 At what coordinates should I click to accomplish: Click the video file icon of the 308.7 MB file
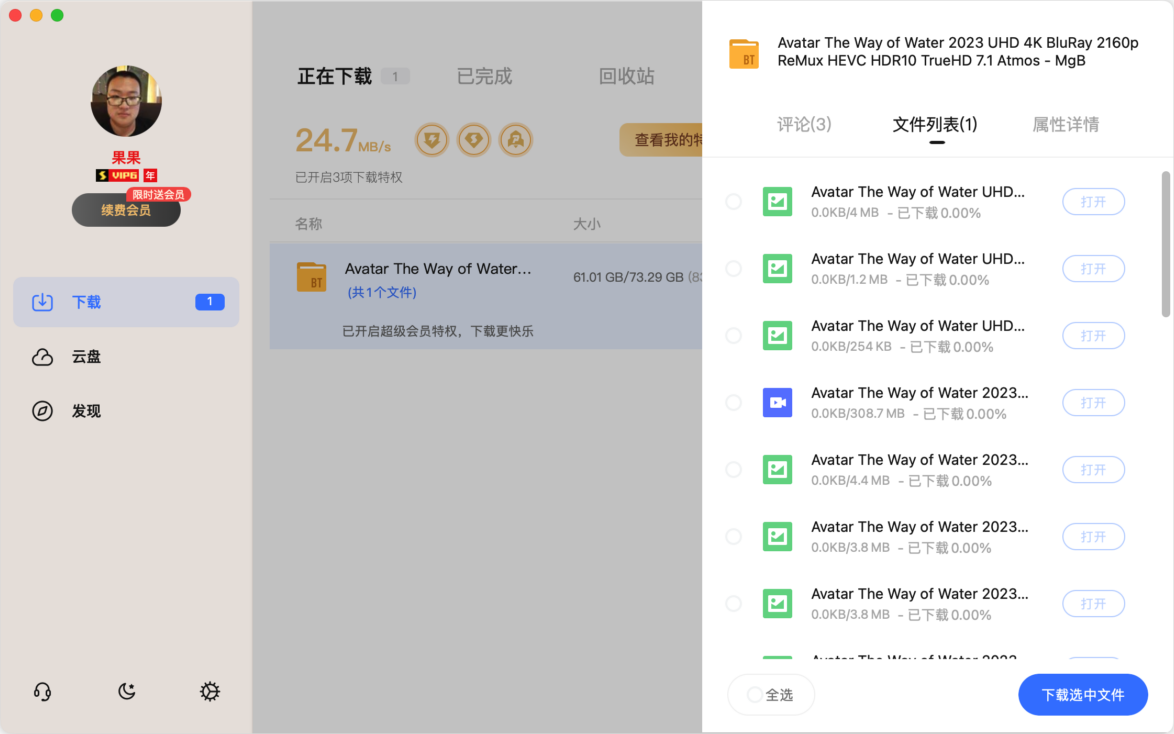[x=777, y=403]
